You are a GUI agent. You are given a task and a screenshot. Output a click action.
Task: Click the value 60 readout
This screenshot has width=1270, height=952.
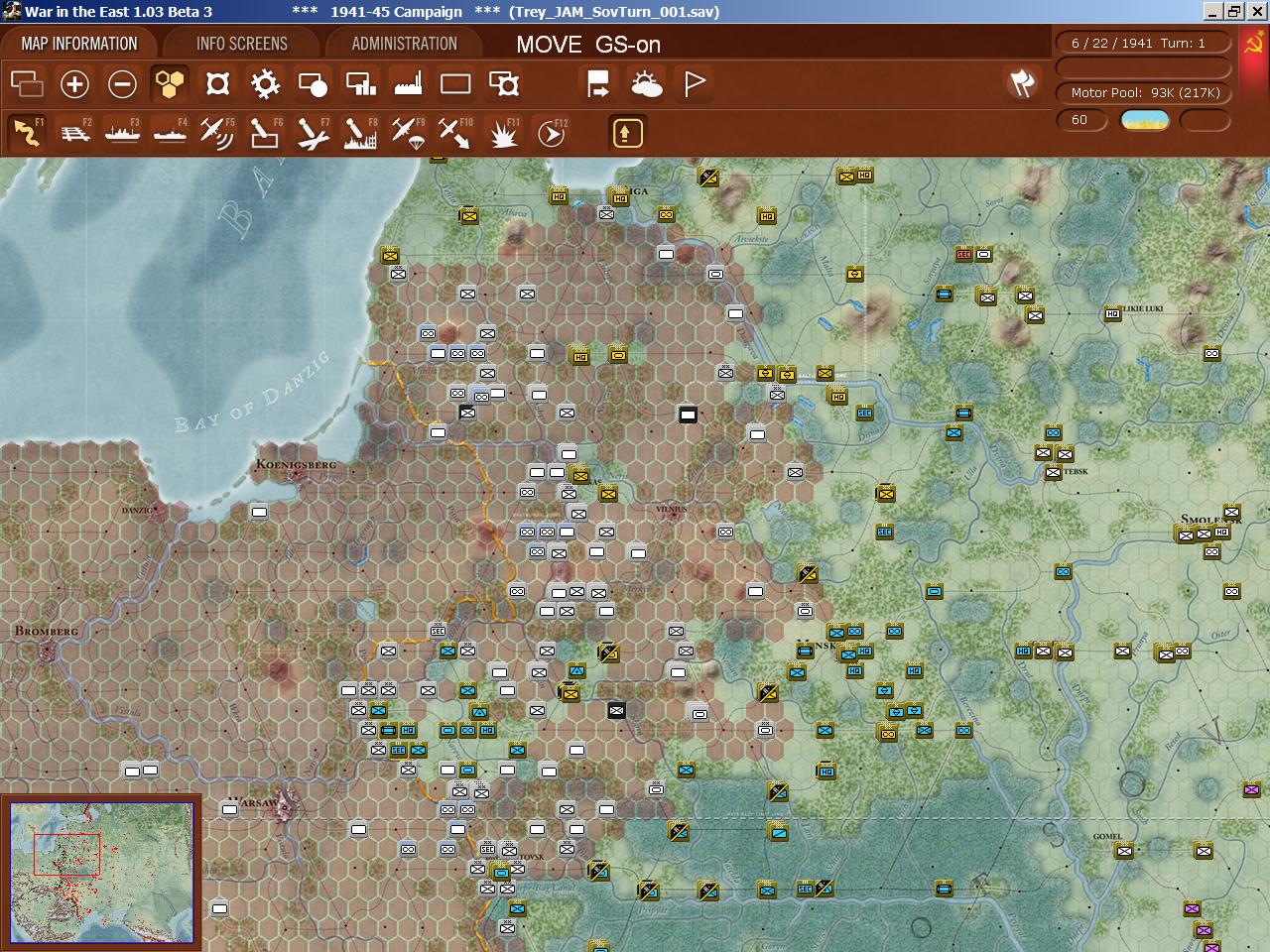[1080, 120]
